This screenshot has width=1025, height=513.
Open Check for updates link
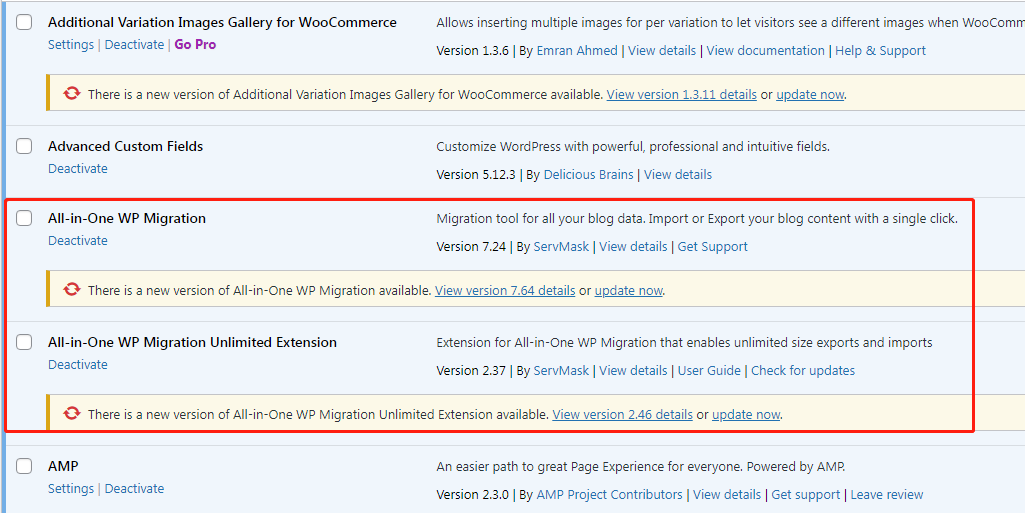click(x=803, y=370)
